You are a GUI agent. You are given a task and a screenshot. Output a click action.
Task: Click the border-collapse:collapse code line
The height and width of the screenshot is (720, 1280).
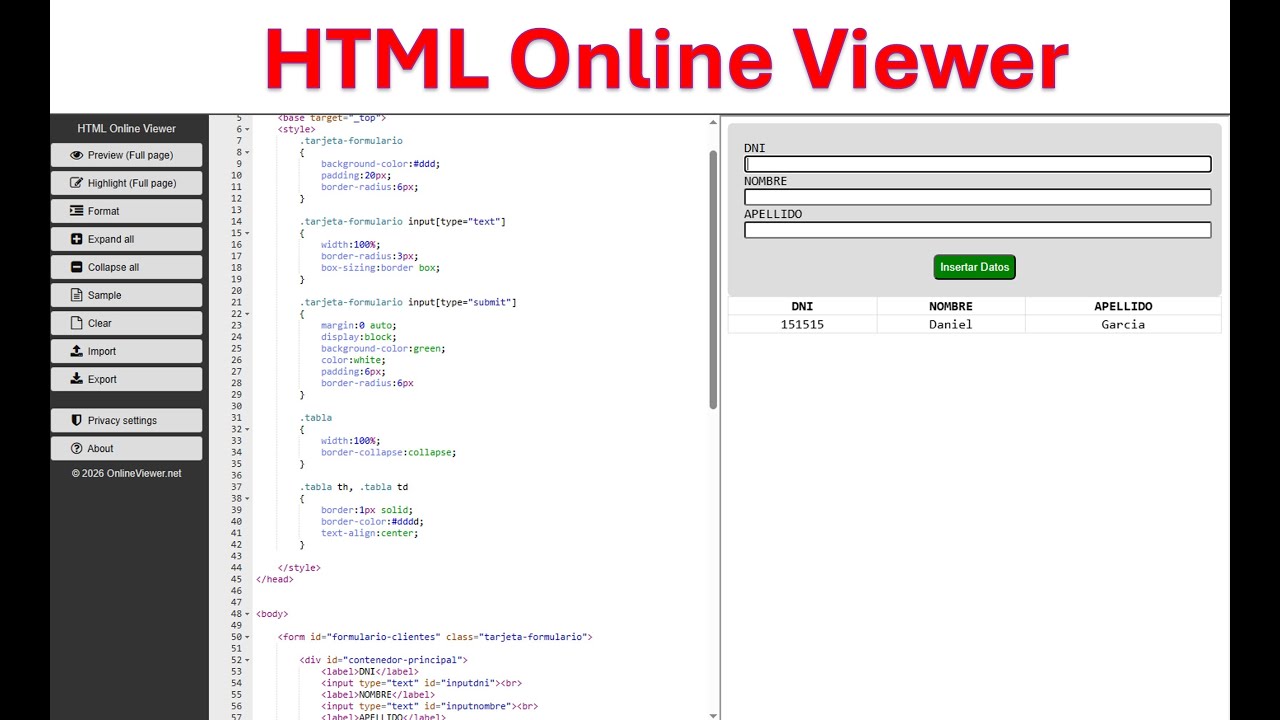pos(388,452)
